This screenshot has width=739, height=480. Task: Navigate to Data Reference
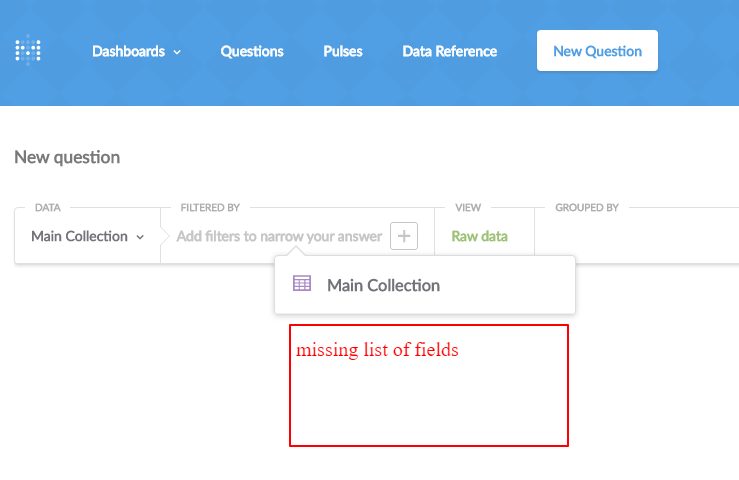(450, 51)
